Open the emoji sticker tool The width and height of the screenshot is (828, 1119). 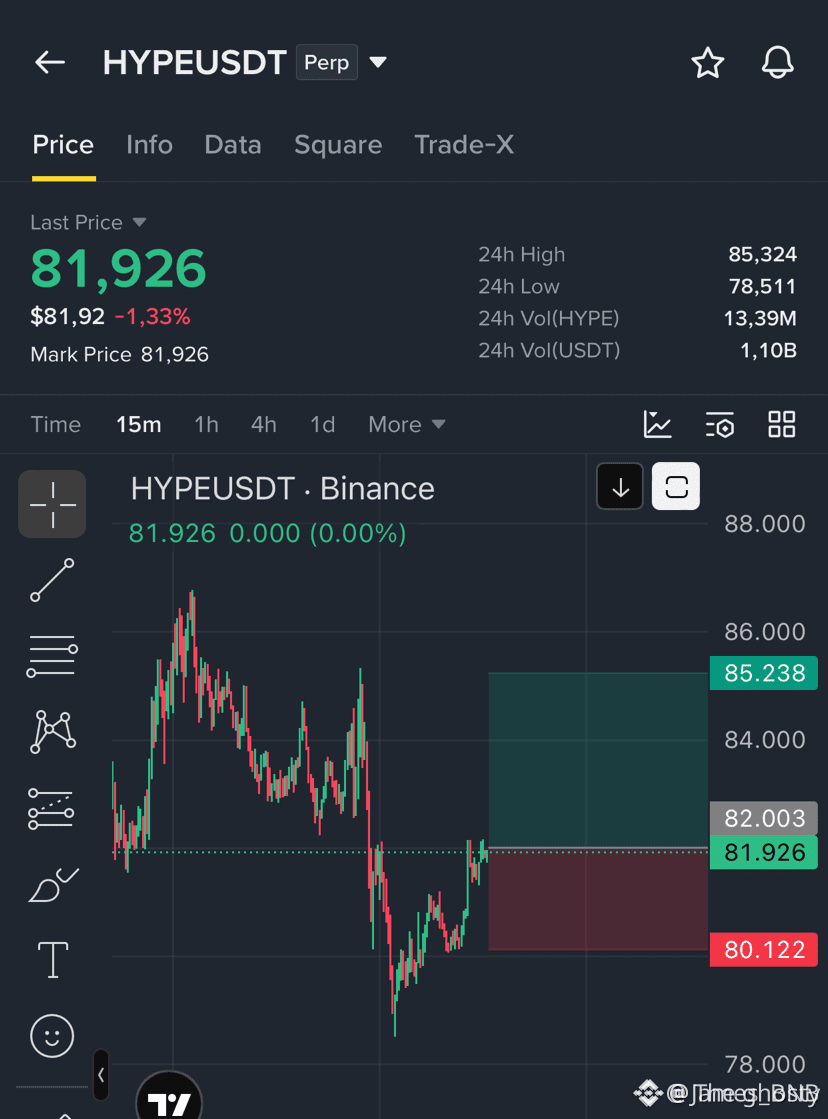coord(52,1036)
